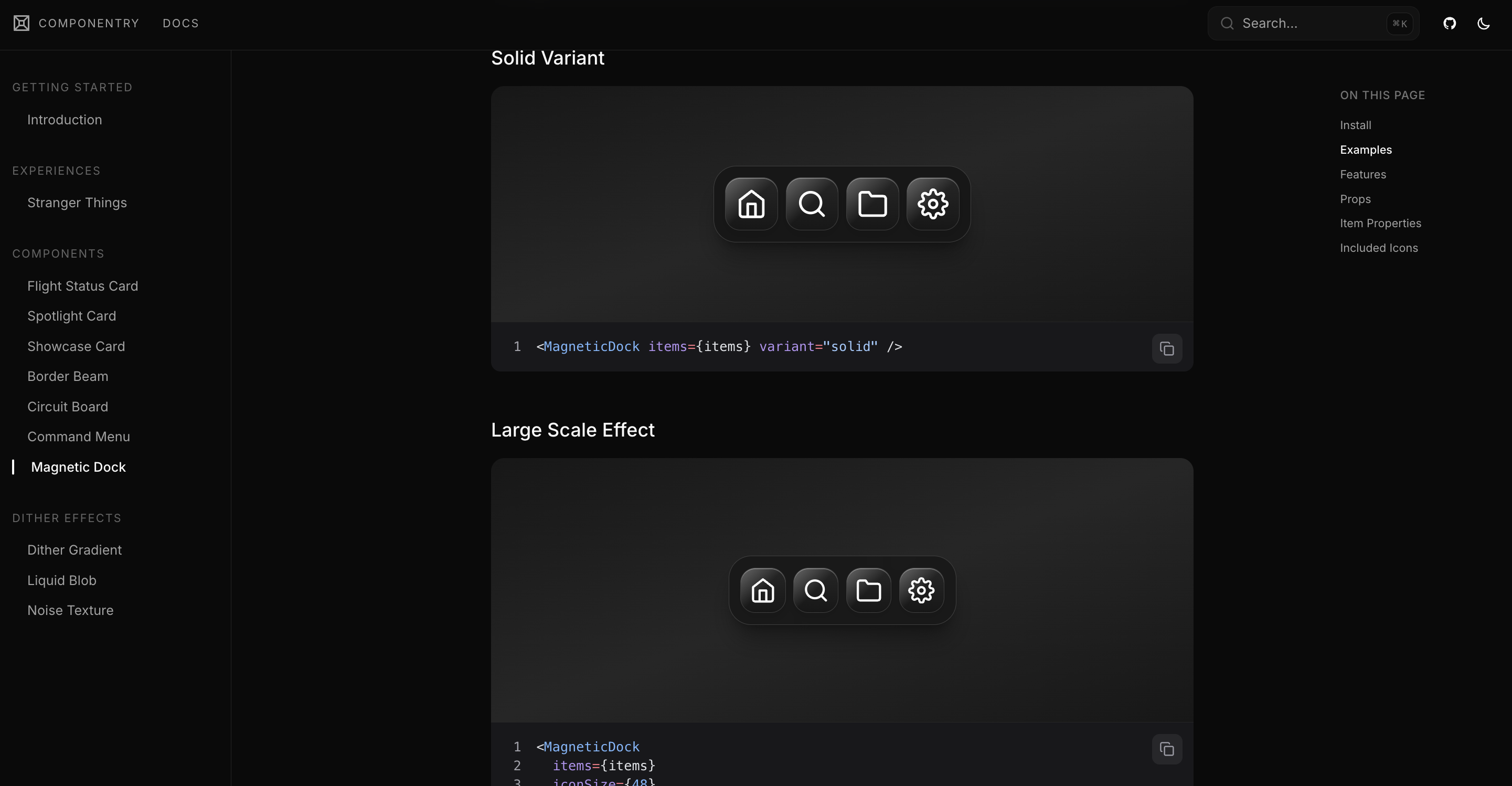The width and height of the screenshot is (1512, 786).
Task: Jump to the Props section
Action: tap(1355, 199)
